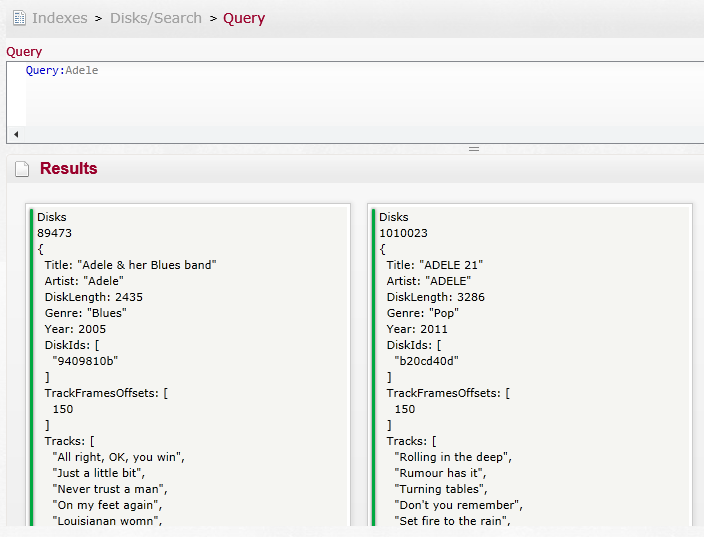Click the "All right, OK, you win" track
Image resolution: width=704 pixels, height=537 pixels.
(119, 457)
